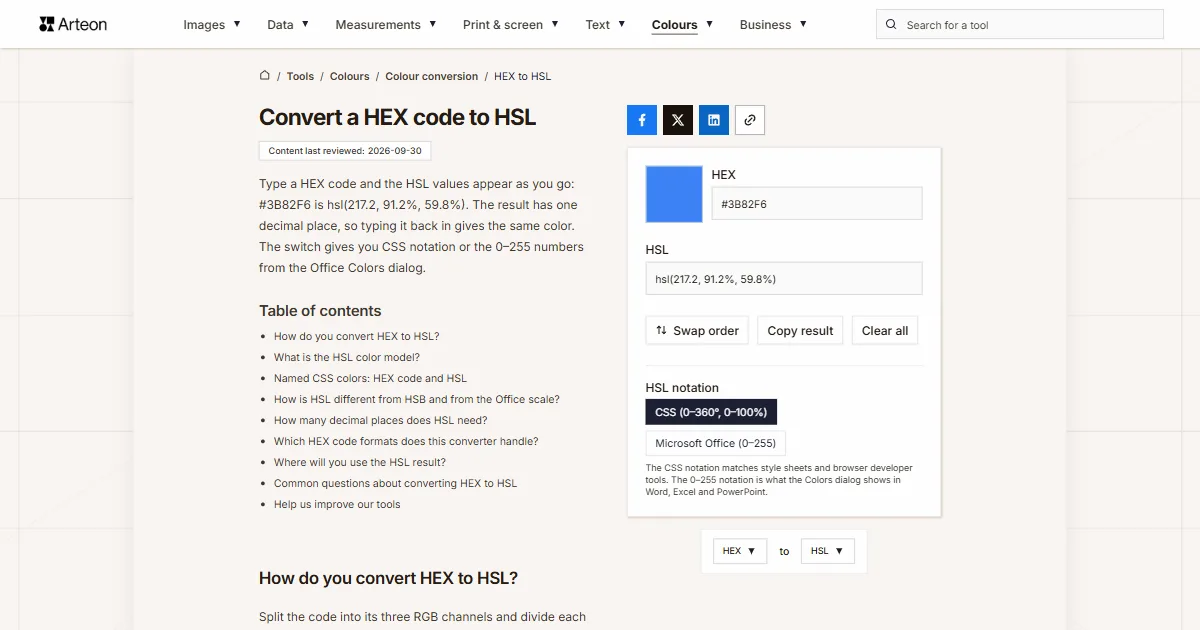Click the HEX input field
The height and width of the screenshot is (630, 1200).
click(x=817, y=203)
